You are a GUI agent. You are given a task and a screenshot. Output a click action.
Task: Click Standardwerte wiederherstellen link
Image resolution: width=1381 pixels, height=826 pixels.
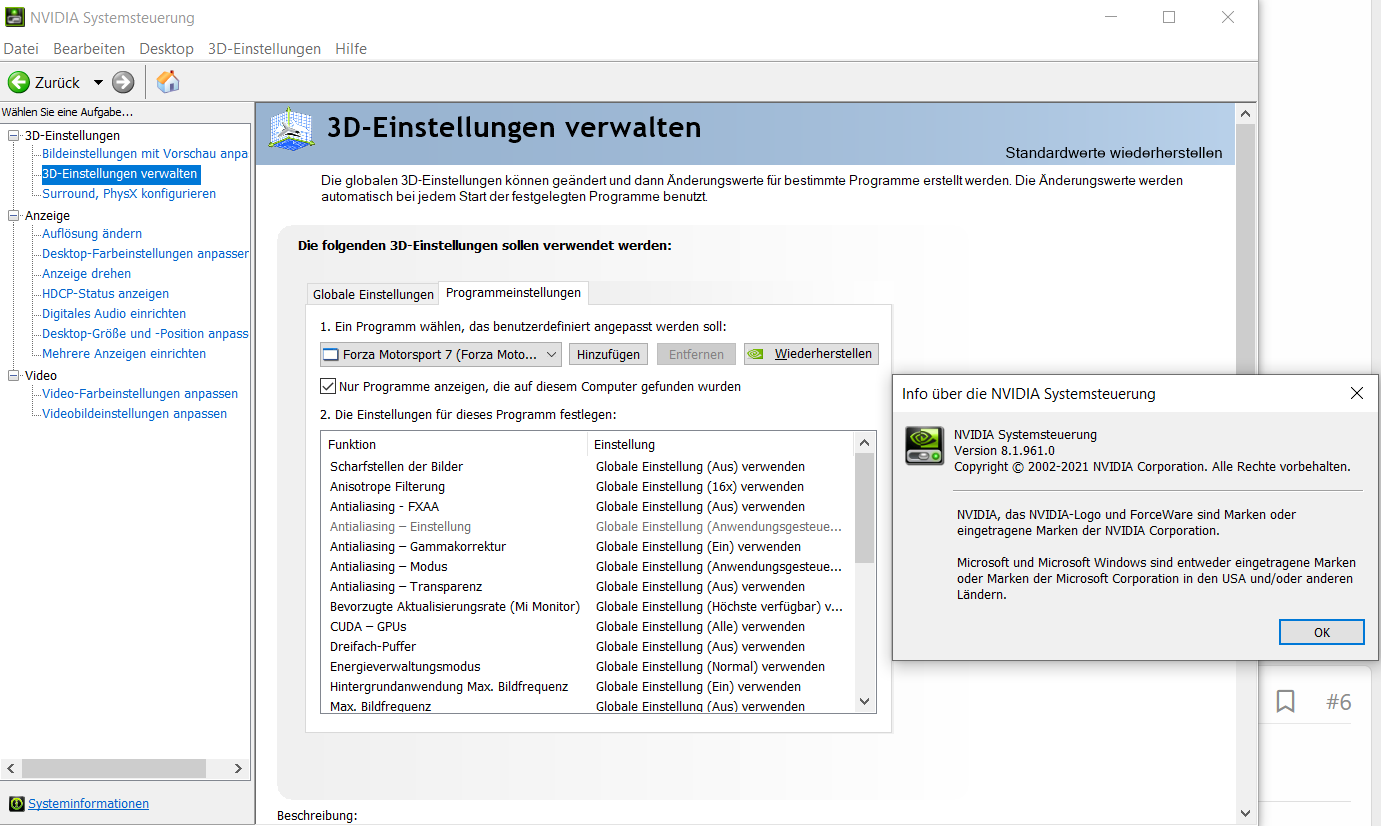click(1113, 153)
